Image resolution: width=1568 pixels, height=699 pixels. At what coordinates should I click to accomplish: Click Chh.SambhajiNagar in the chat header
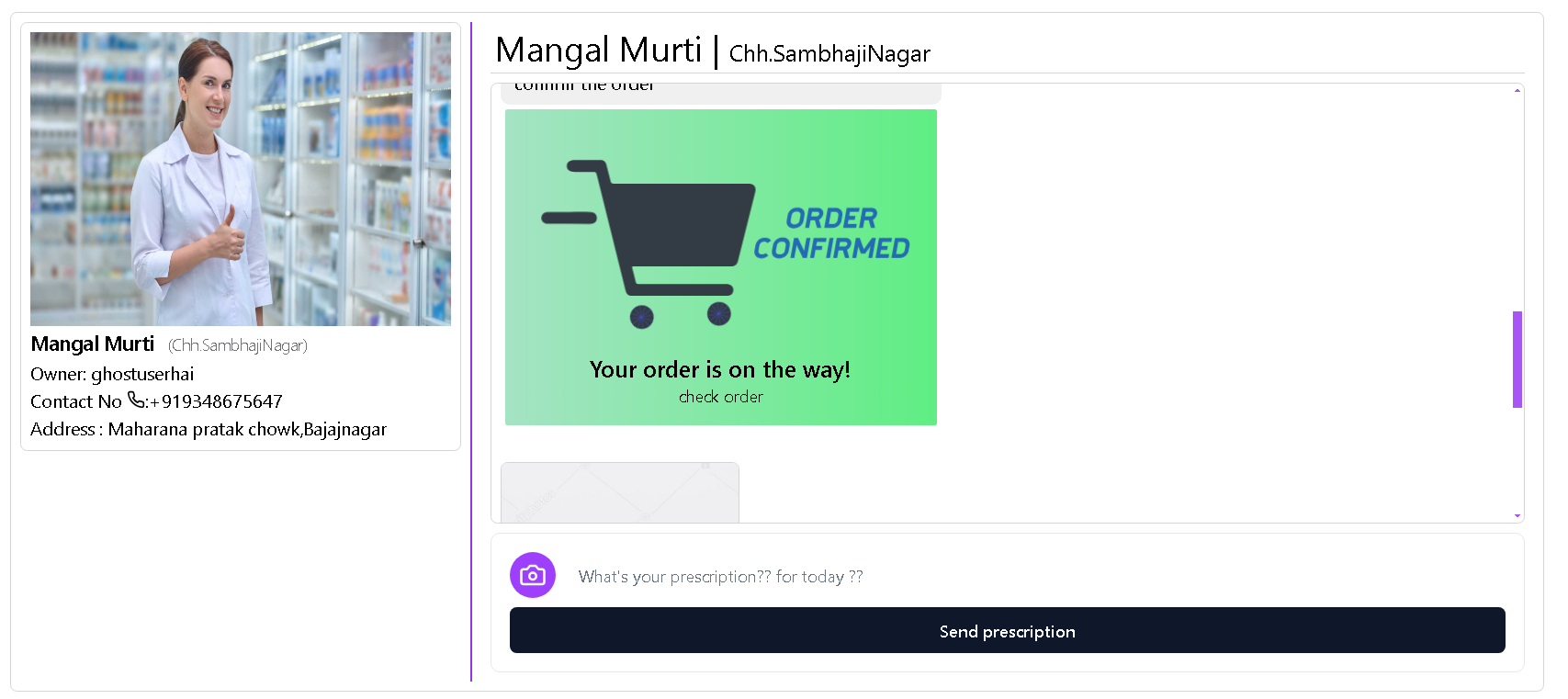[829, 54]
